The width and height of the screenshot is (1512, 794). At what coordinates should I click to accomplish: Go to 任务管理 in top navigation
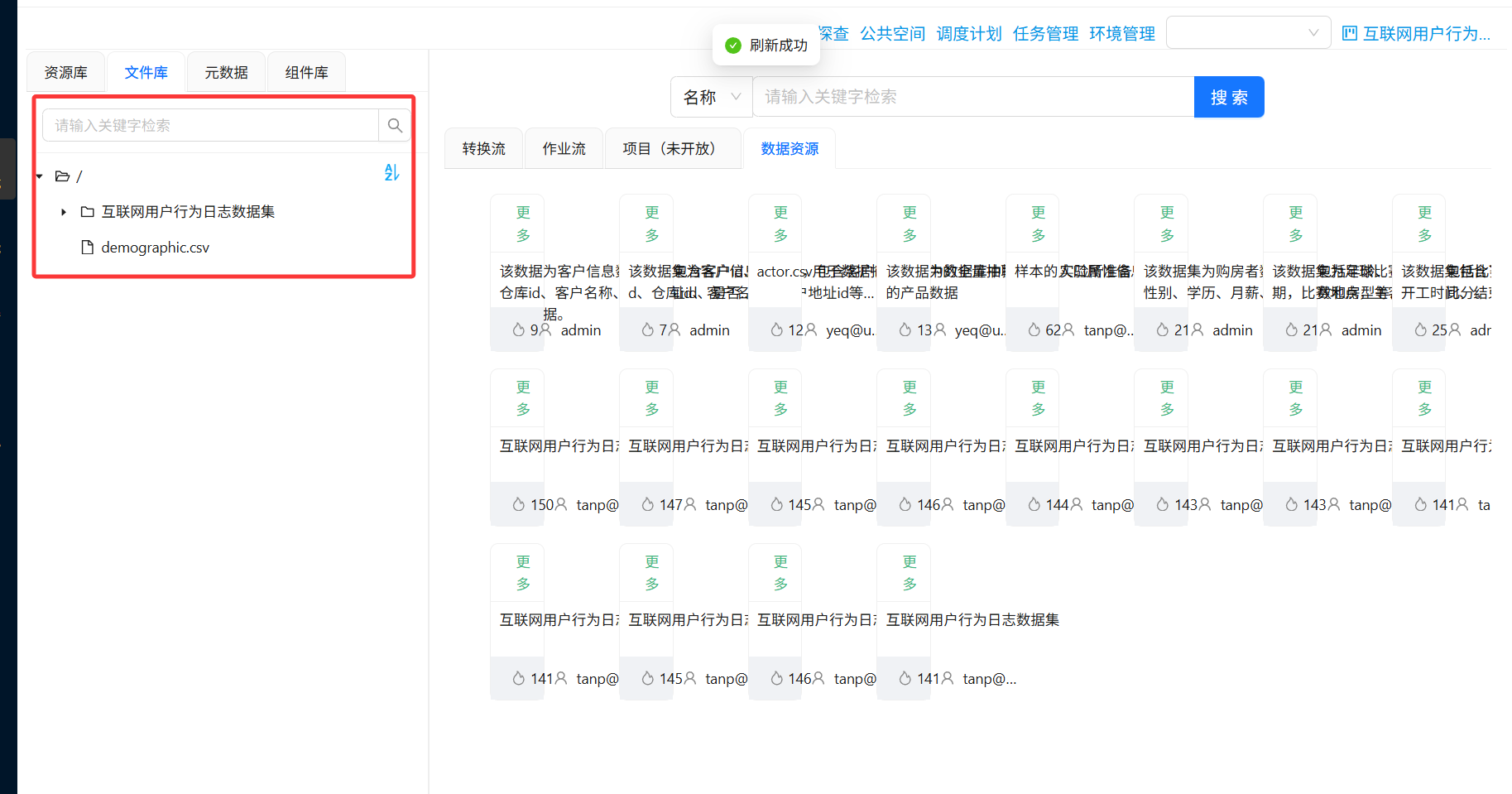coord(1046,33)
